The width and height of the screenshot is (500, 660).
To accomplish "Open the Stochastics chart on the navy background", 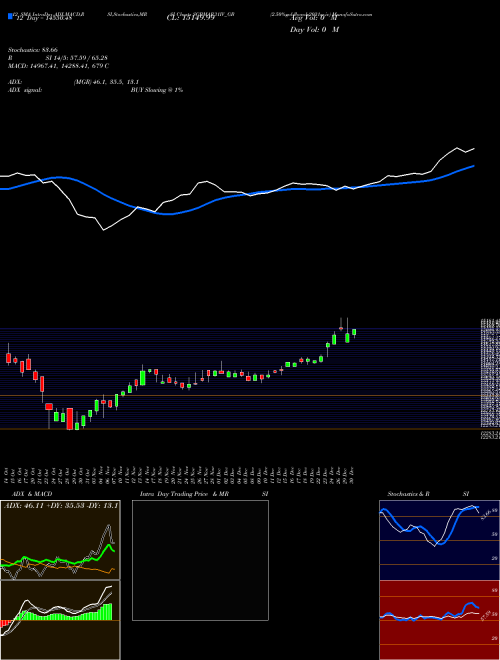I will coord(439,540).
